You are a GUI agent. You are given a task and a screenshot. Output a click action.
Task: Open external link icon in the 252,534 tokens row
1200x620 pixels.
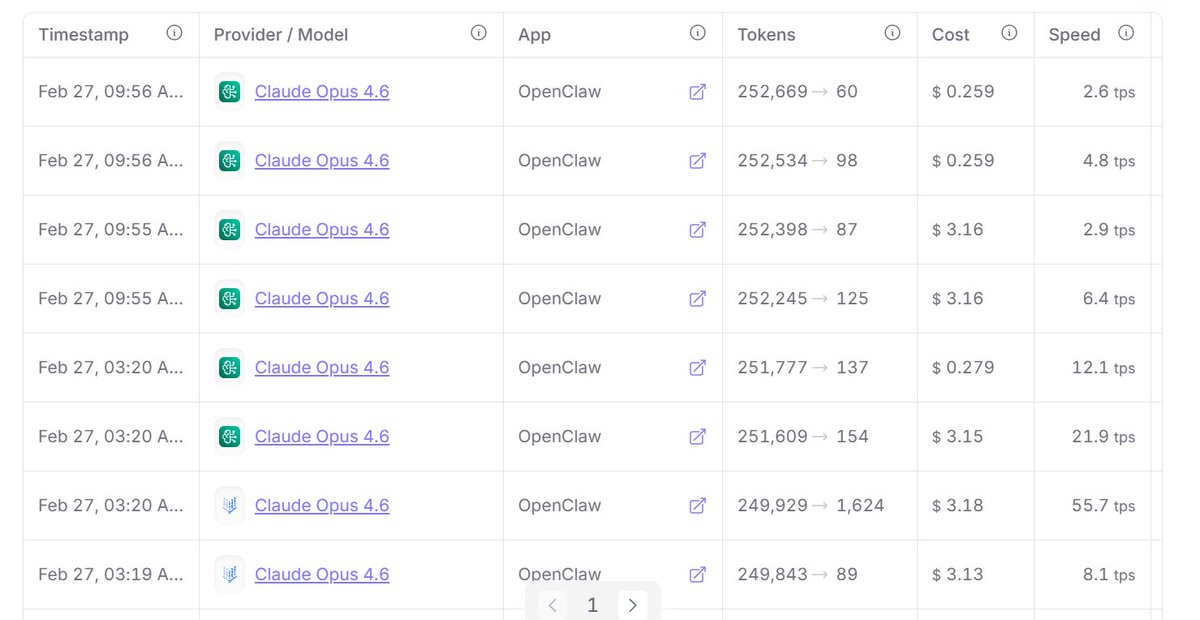click(698, 161)
